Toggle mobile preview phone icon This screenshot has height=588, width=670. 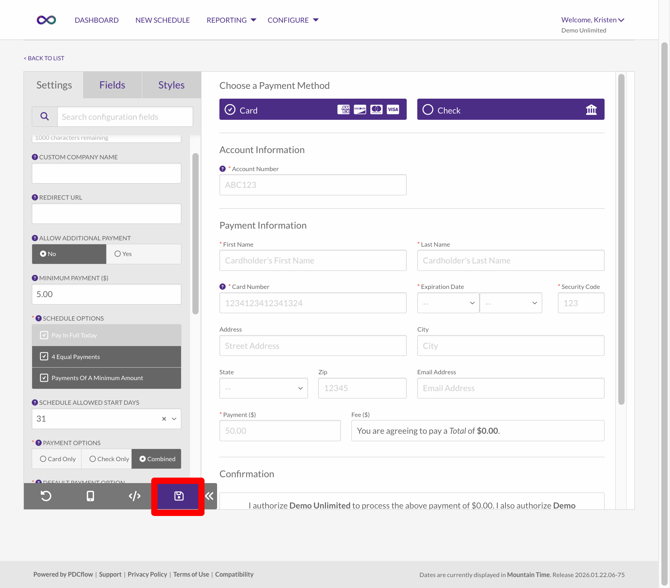pyautogui.click(x=90, y=496)
